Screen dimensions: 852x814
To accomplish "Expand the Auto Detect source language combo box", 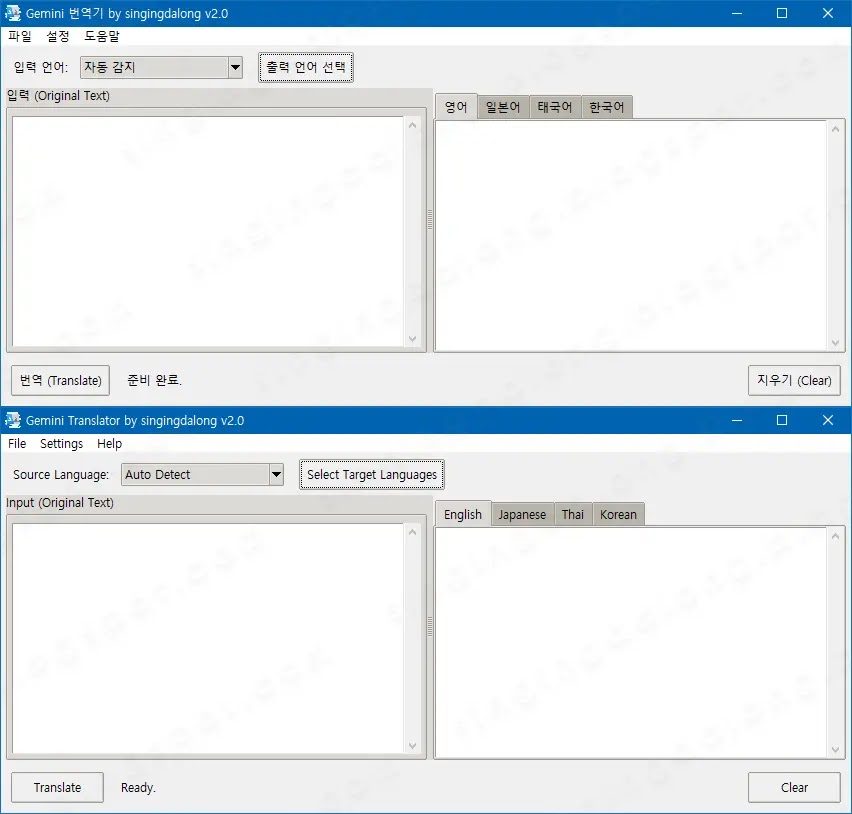I will point(202,474).
